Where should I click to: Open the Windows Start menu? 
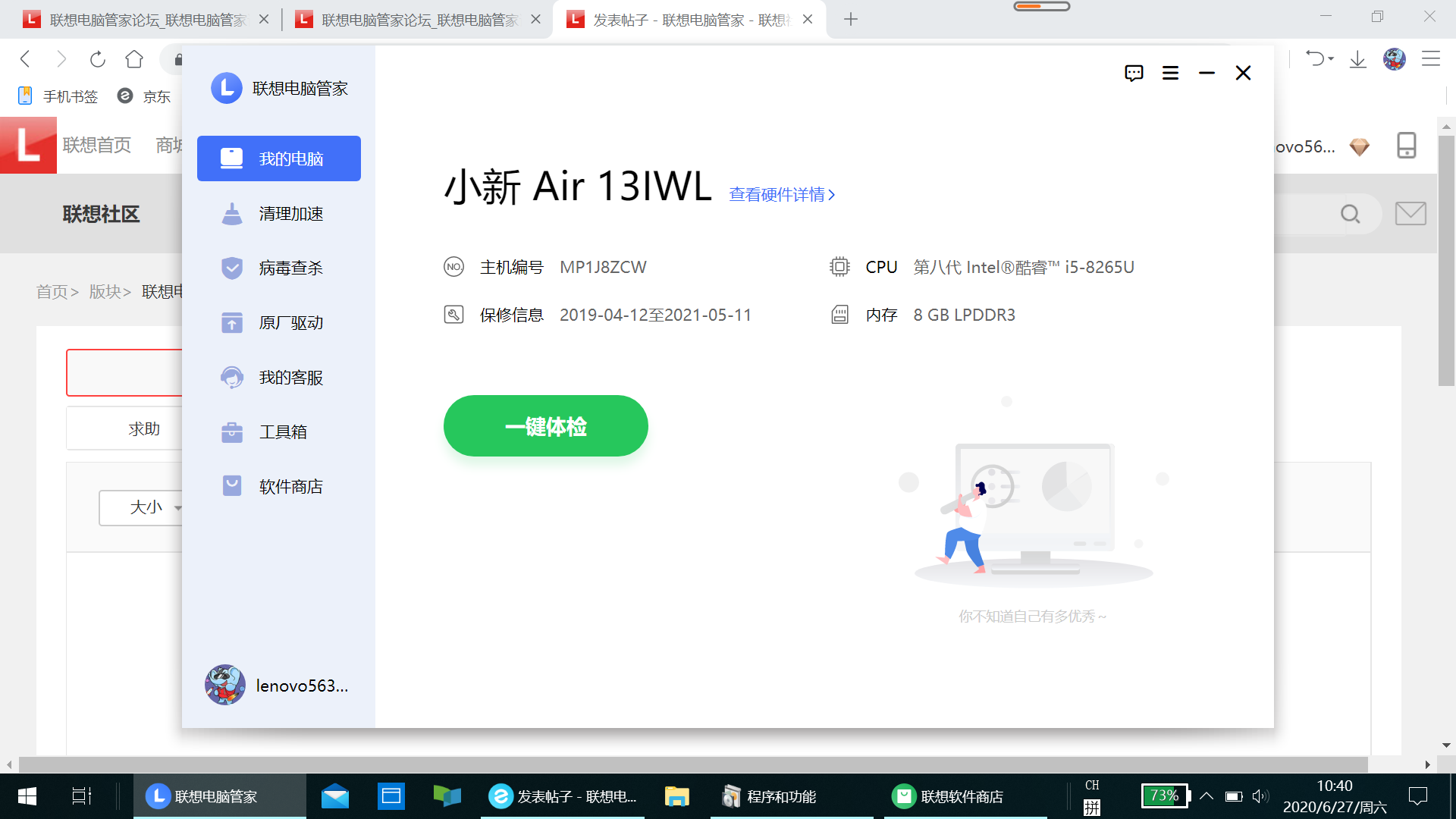[x=27, y=796]
